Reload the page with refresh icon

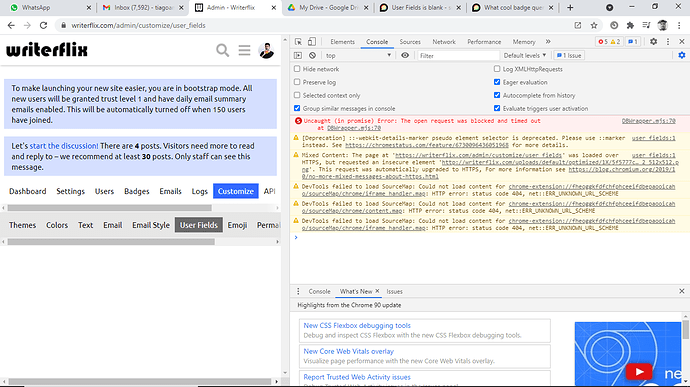coord(43,26)
